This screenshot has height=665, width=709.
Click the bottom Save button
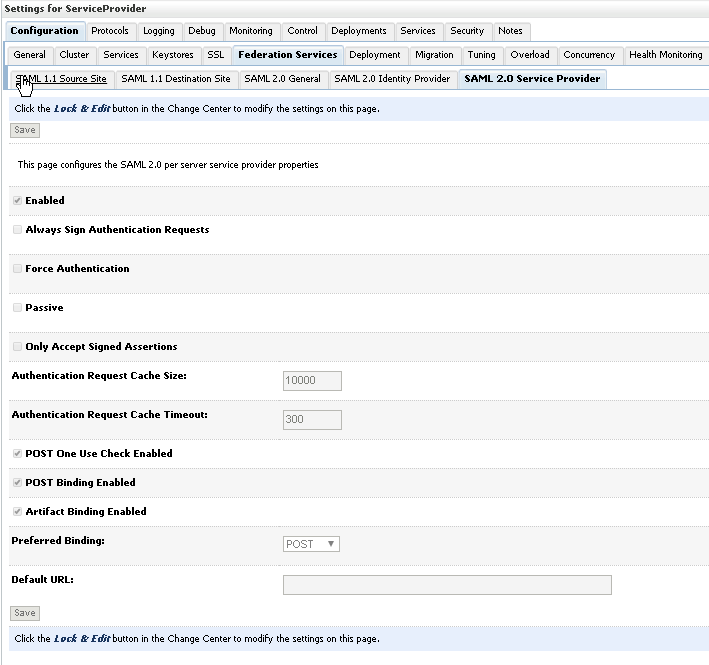[25, 613]
